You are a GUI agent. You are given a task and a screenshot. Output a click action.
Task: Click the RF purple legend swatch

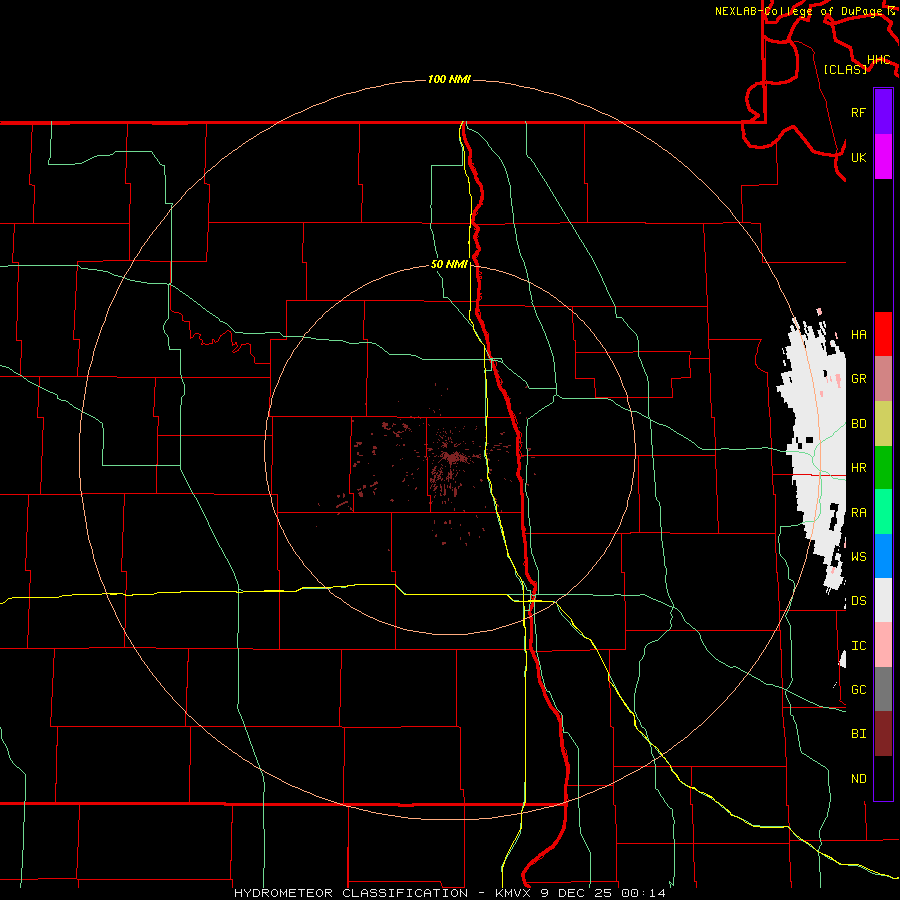pos(883,112)
